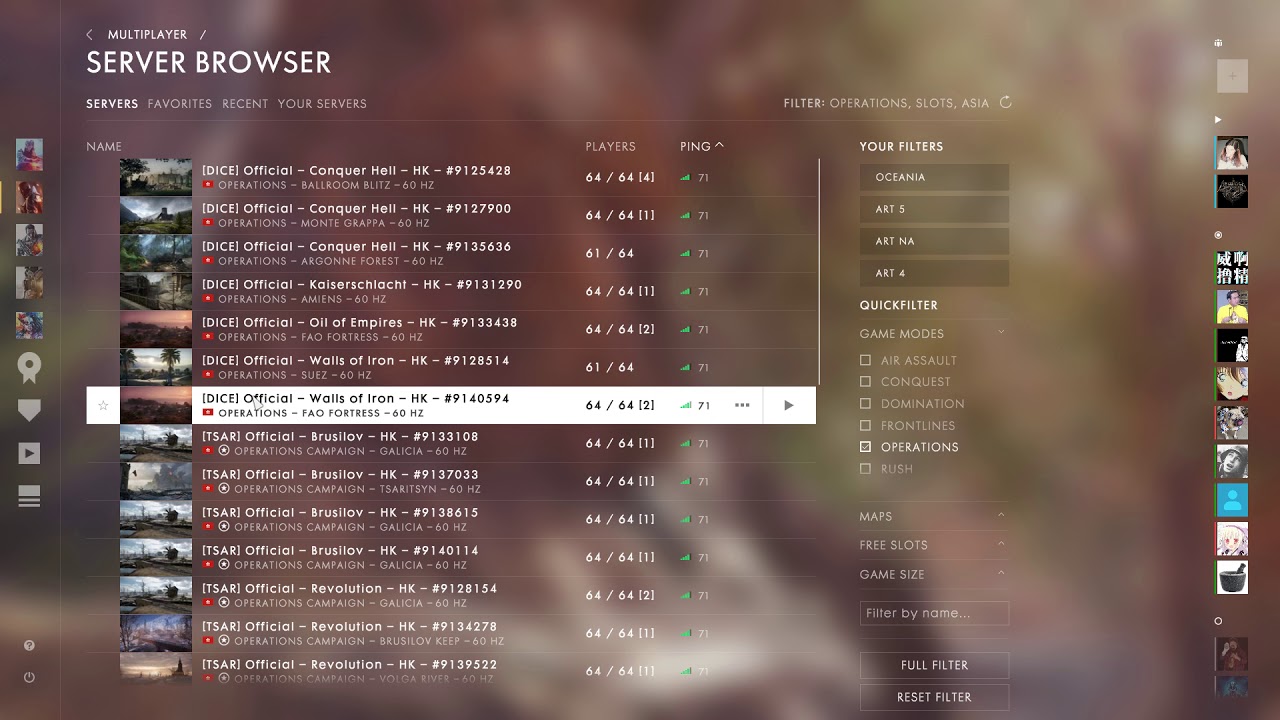Open friend avatar with Chinese characters

pyautogui.click(x=1232, y=268)
